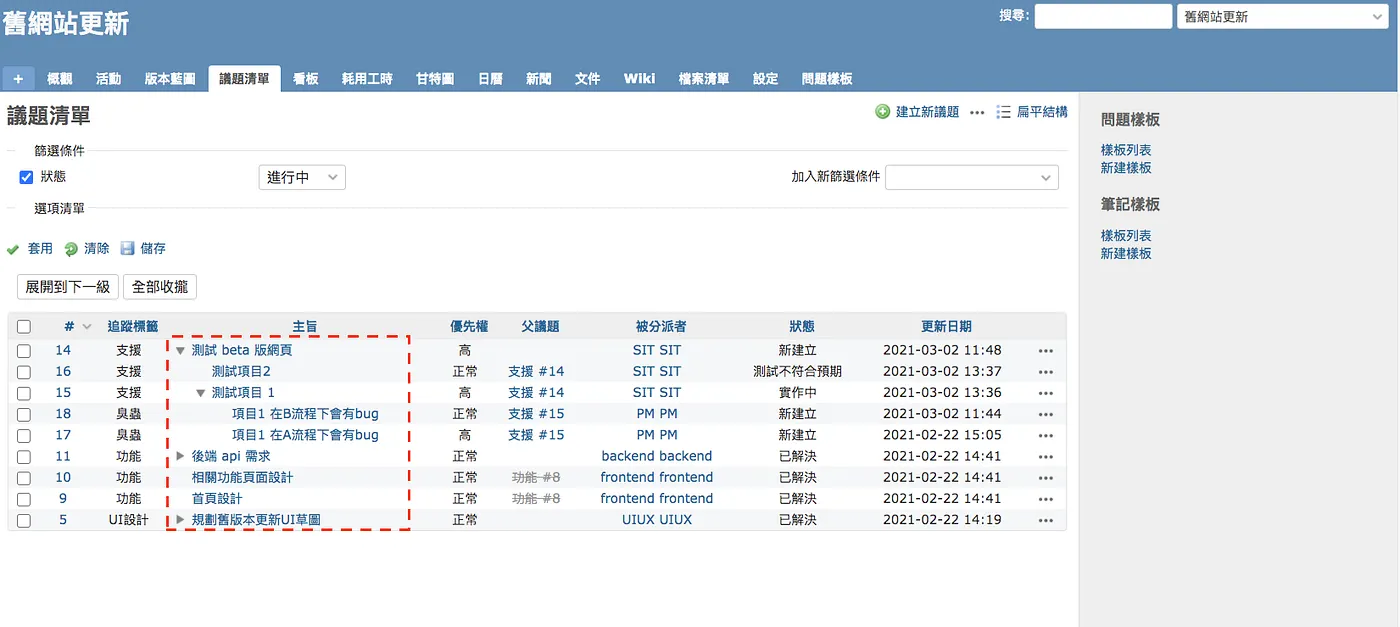Open the 看板 tab
The image size is (1400, 627).
[306, 79]
